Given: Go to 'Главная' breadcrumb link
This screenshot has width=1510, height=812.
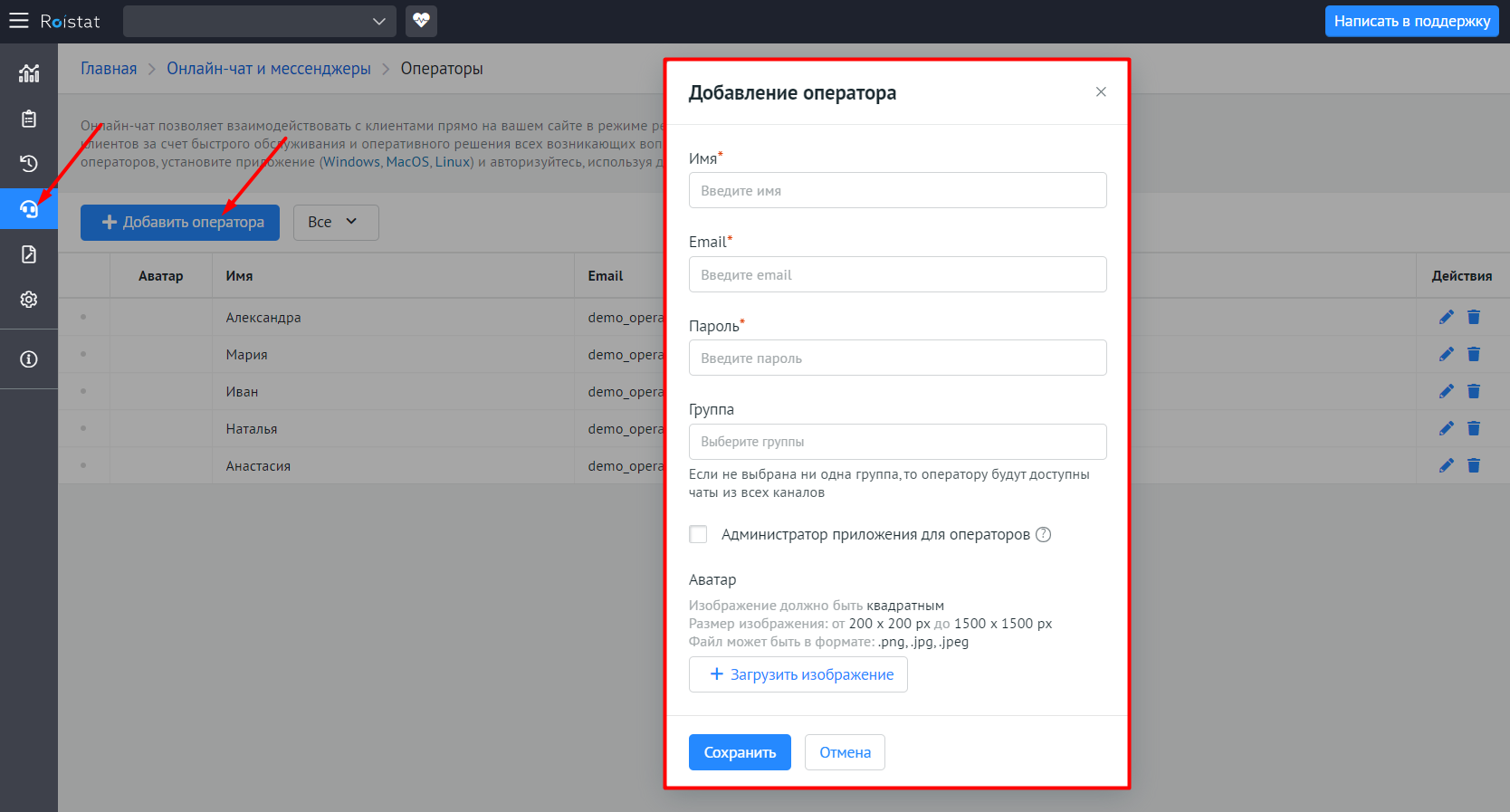Looking at the screenshot, I should pos(109,69).
